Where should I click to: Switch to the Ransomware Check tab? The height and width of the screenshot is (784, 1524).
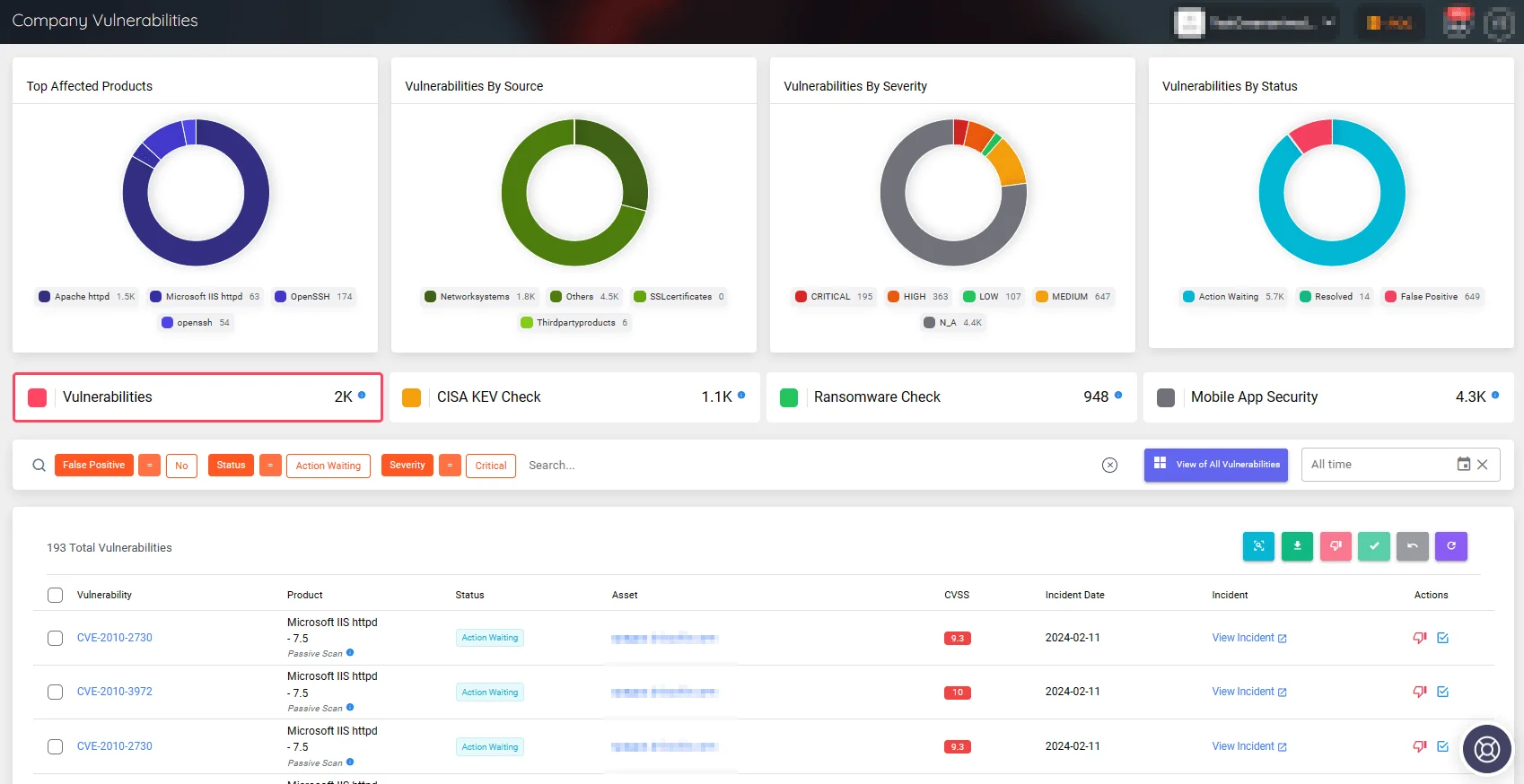(x=951, y=397)
